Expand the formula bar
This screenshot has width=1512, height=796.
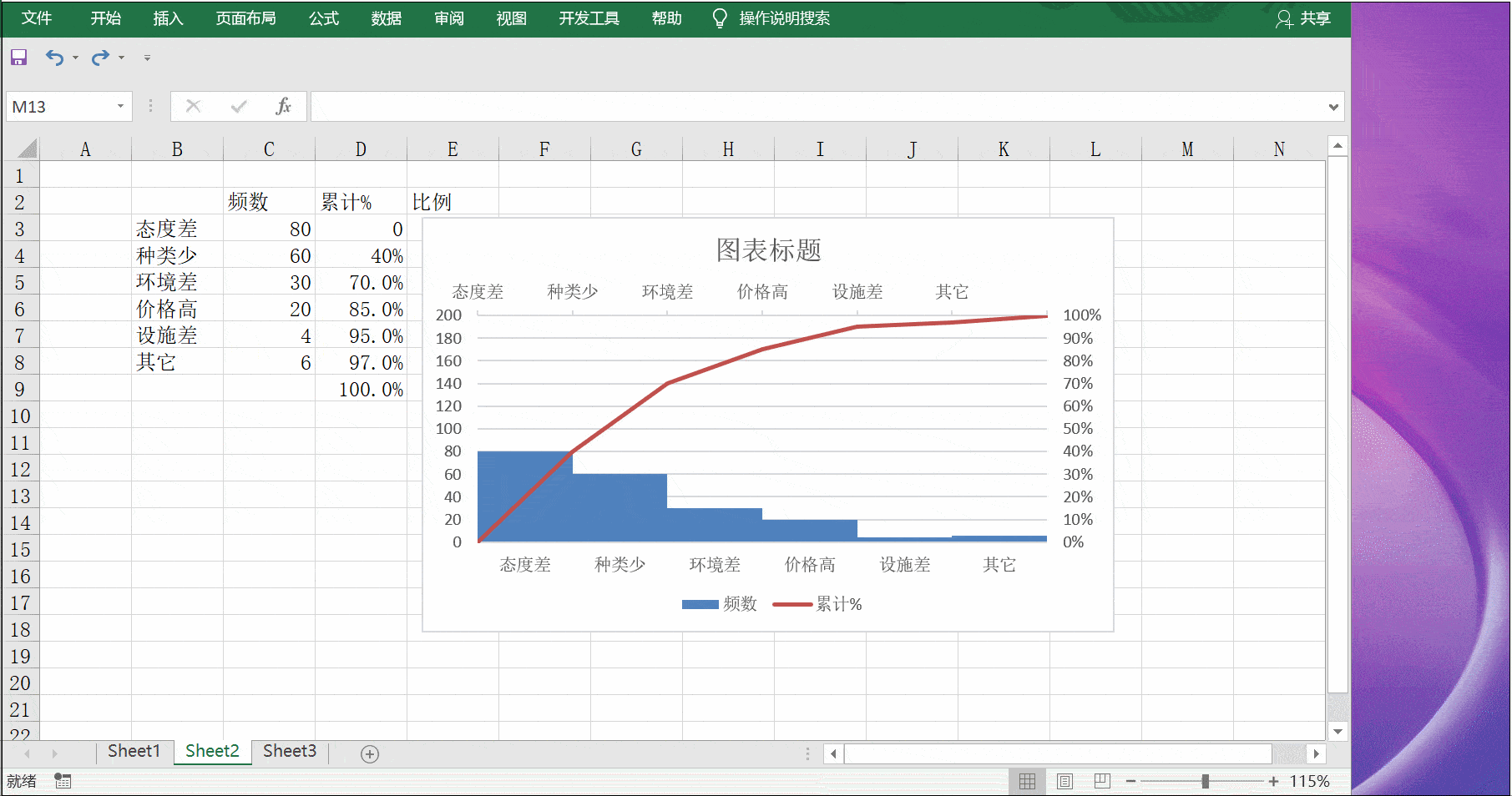(1333, 107)
